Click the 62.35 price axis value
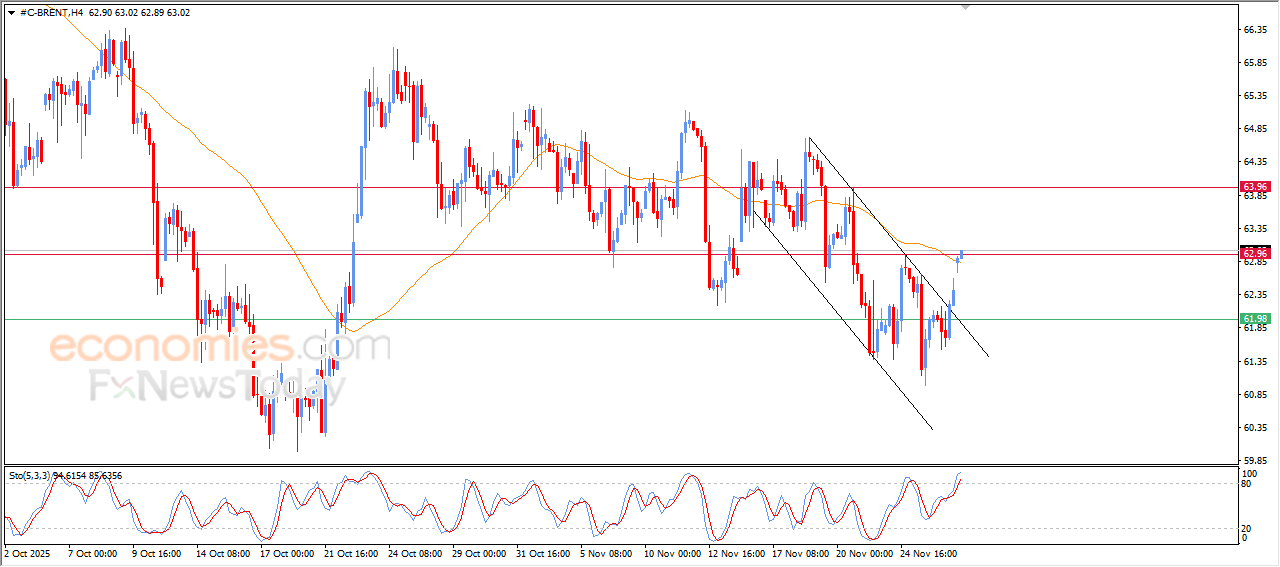The image size is (1280, 567). (1255, 295)
